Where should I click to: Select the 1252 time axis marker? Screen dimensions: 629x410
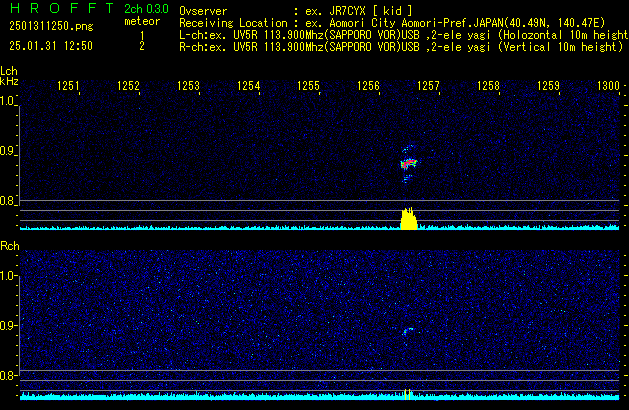tap(128, 86)
